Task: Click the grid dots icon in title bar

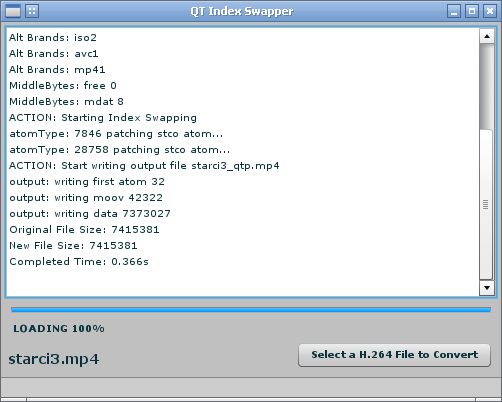Action: point(32,11)
